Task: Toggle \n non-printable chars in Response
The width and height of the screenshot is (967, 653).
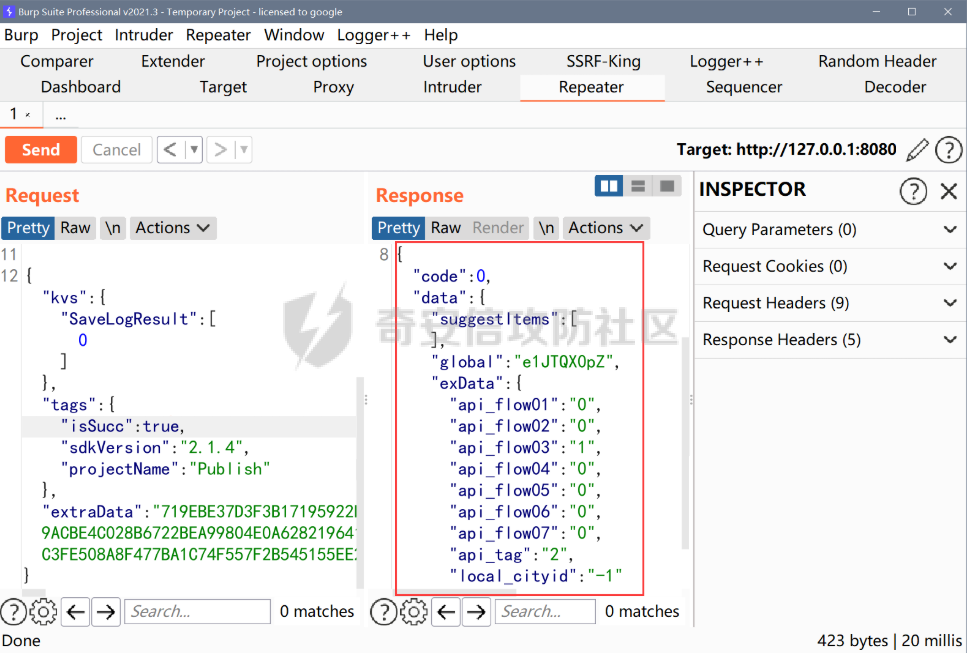Action: point(546,228)
